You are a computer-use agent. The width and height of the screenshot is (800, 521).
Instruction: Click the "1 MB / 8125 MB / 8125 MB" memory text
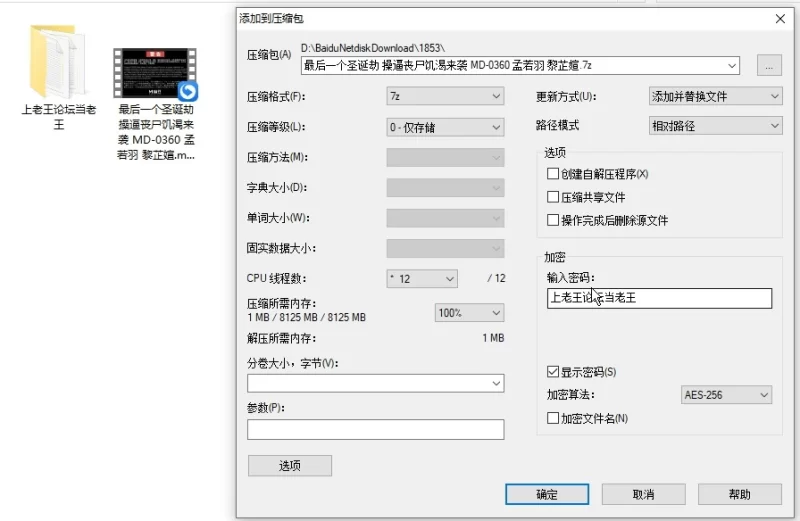(307, 317)
